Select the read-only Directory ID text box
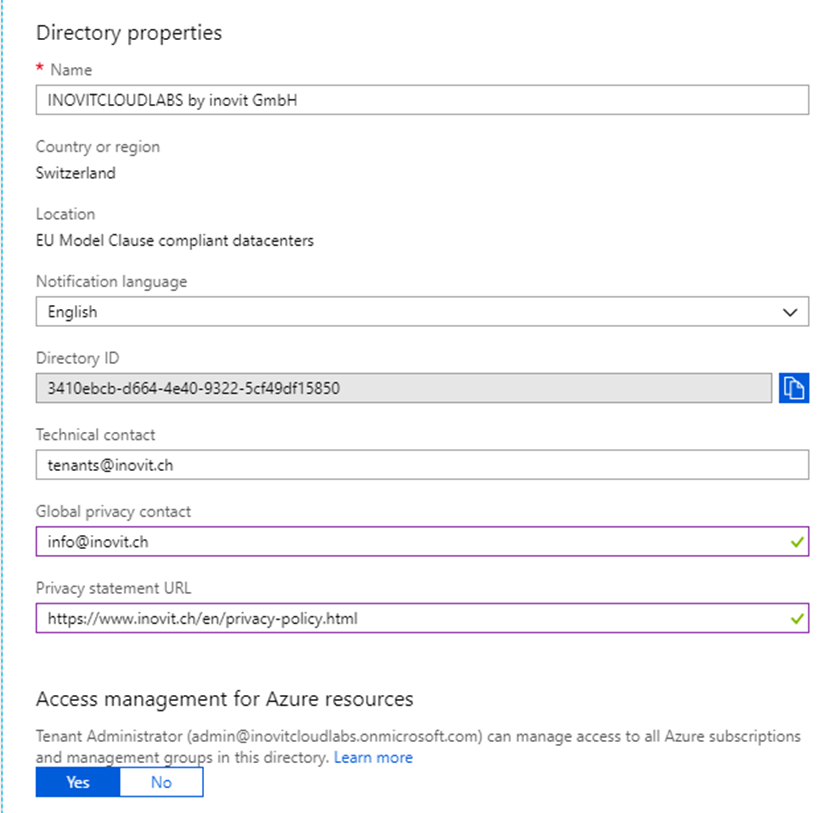 404,388
